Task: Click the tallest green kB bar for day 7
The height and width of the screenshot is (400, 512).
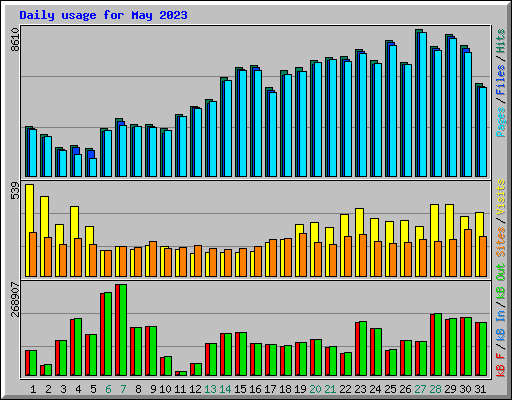Action: [123, 330]
